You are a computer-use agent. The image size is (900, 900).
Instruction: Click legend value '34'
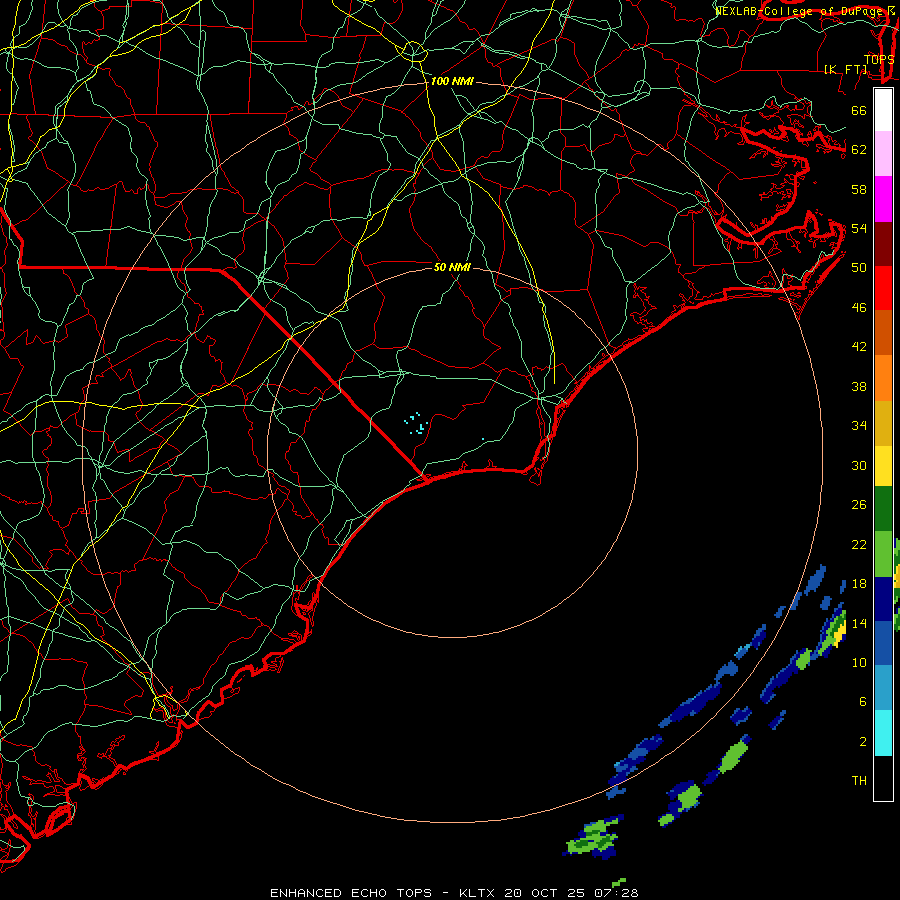[859, 425]
